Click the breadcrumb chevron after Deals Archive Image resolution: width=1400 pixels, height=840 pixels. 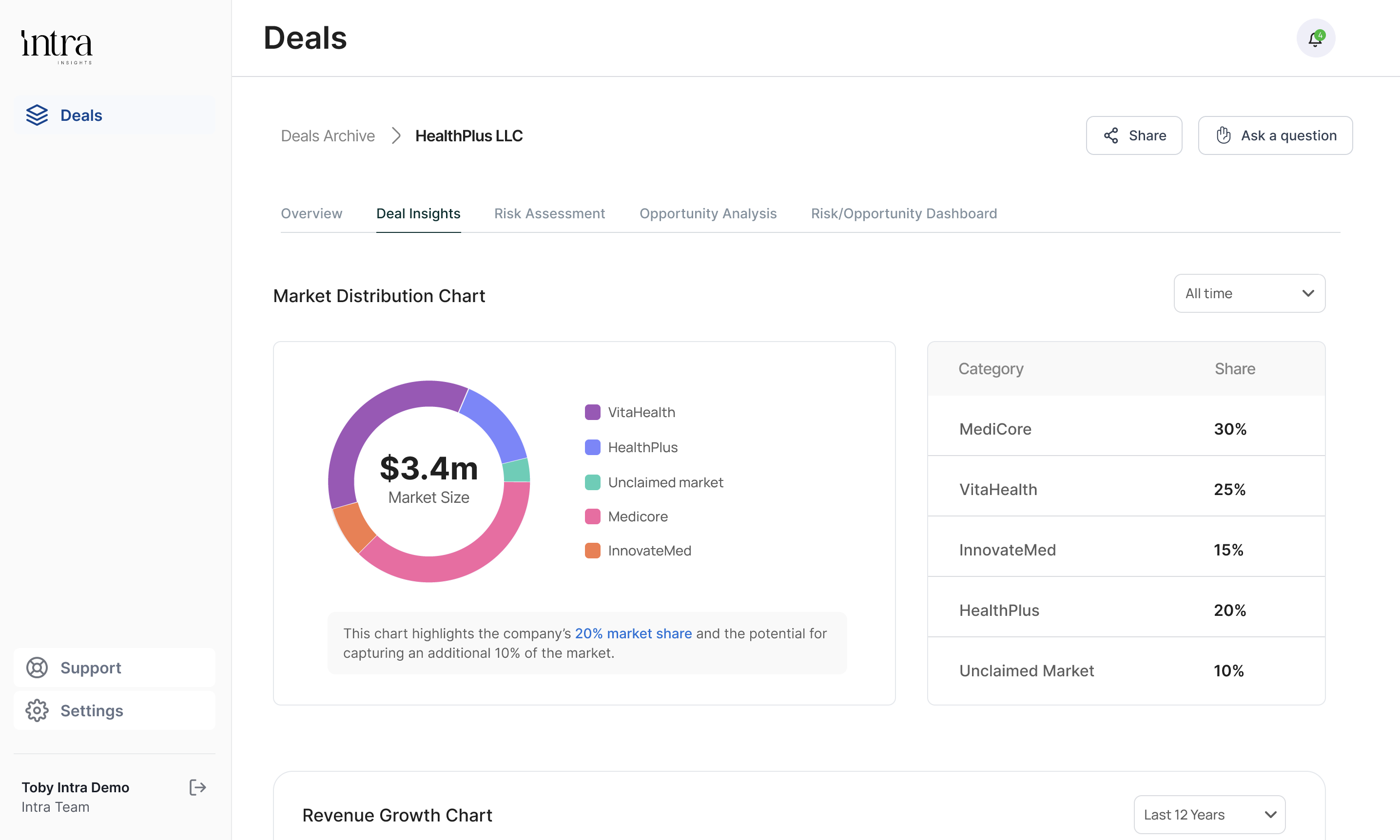tap(396, 136)
